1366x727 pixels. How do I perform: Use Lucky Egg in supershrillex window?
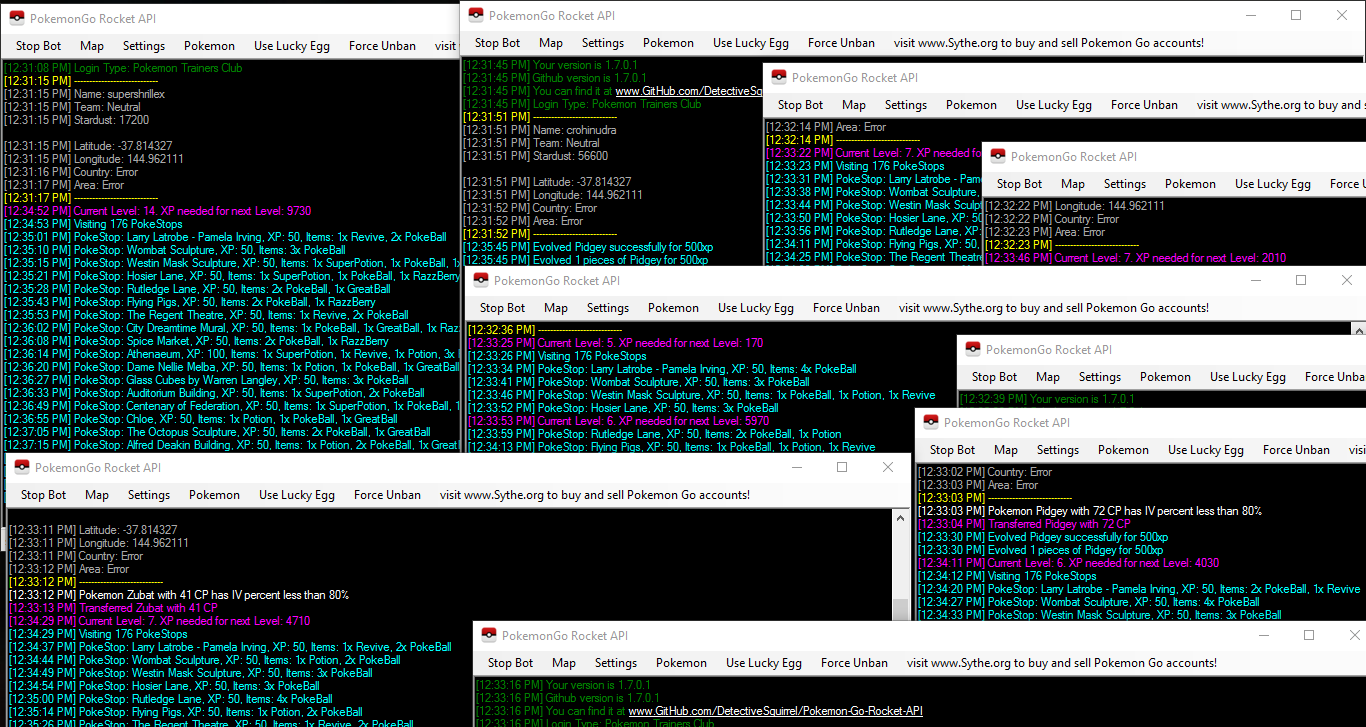tap(292, 46)
